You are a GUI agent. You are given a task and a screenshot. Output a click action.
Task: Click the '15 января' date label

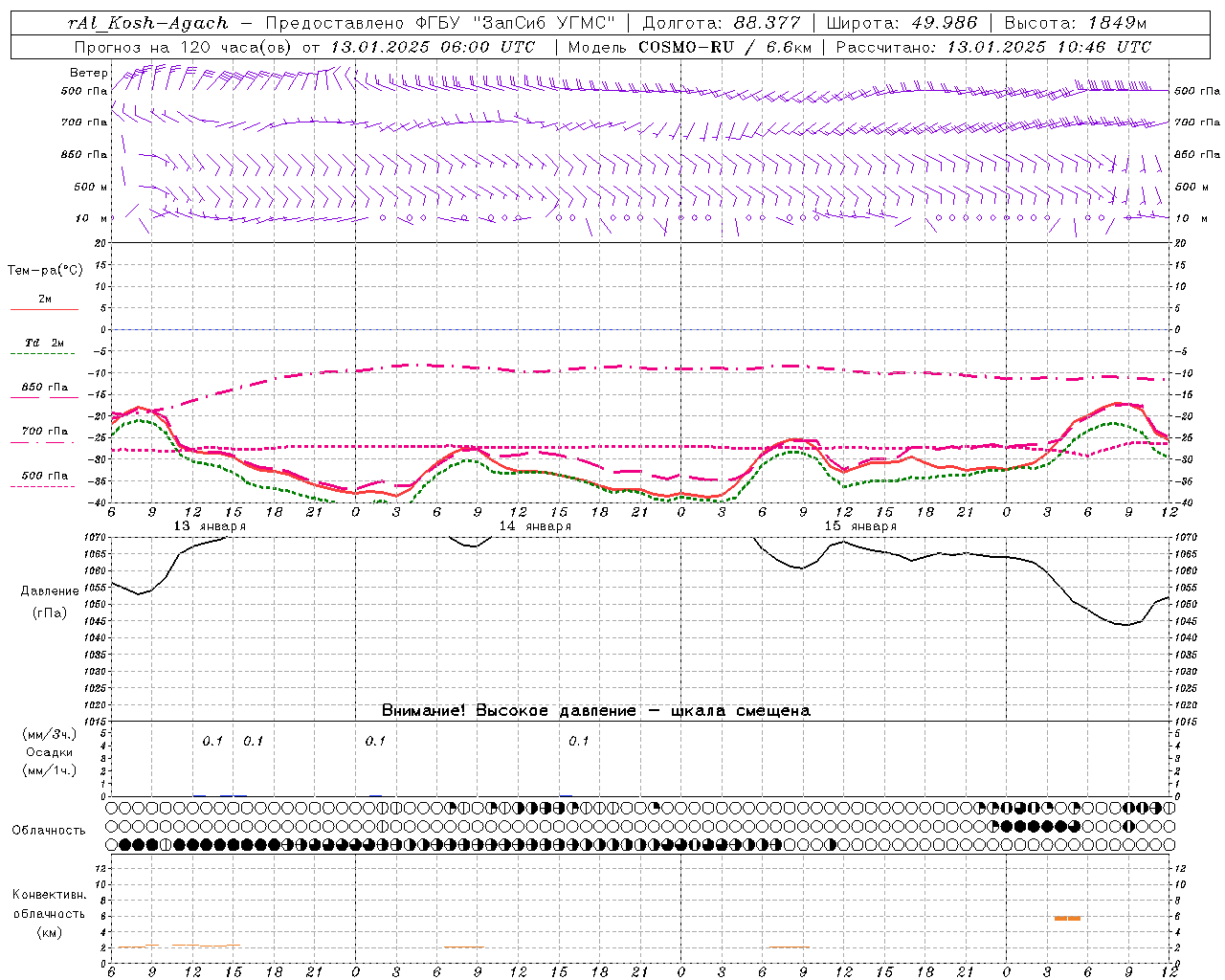[x=860, y=526]
